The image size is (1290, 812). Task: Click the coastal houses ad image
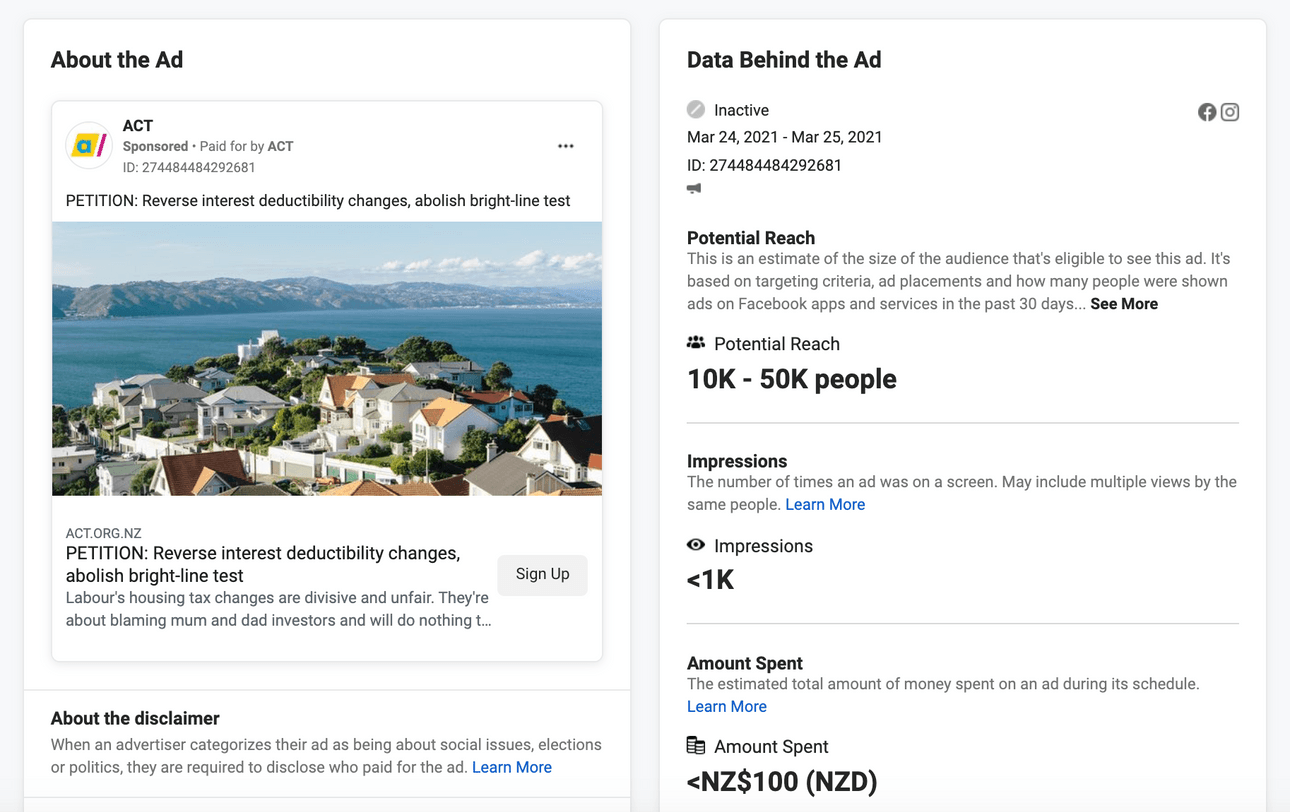tap(327, 358)
